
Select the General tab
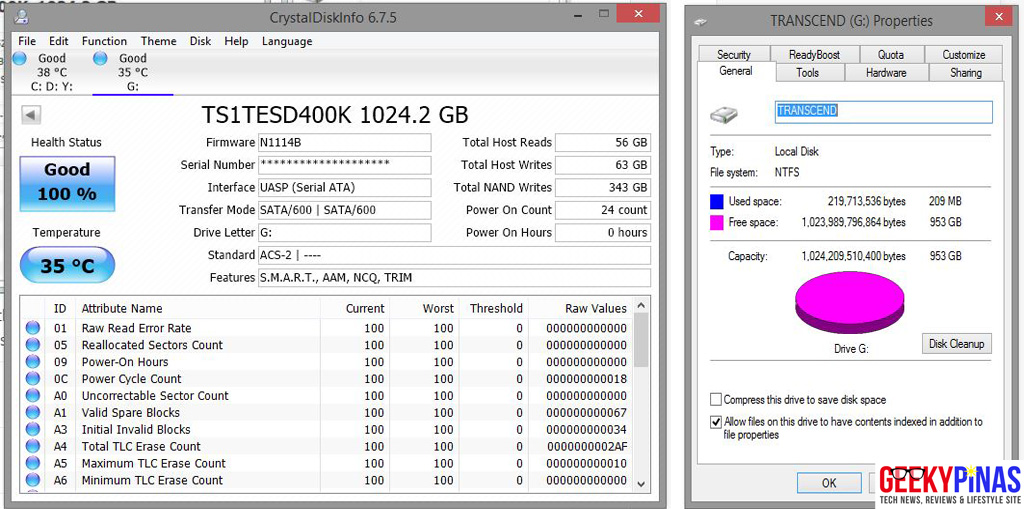[736, 71]
